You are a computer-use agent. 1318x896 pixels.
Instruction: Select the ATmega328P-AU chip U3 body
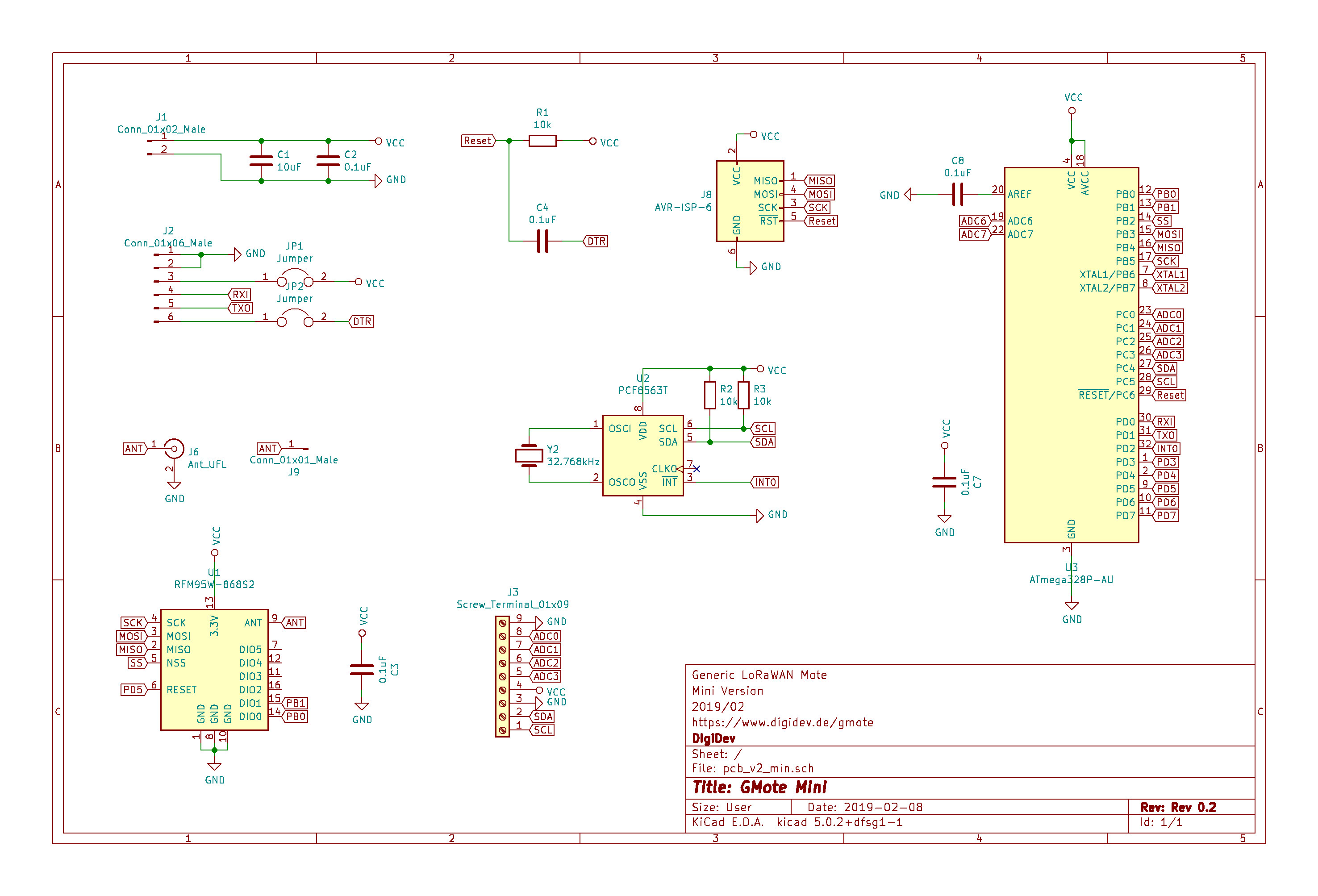point(1071,355)
